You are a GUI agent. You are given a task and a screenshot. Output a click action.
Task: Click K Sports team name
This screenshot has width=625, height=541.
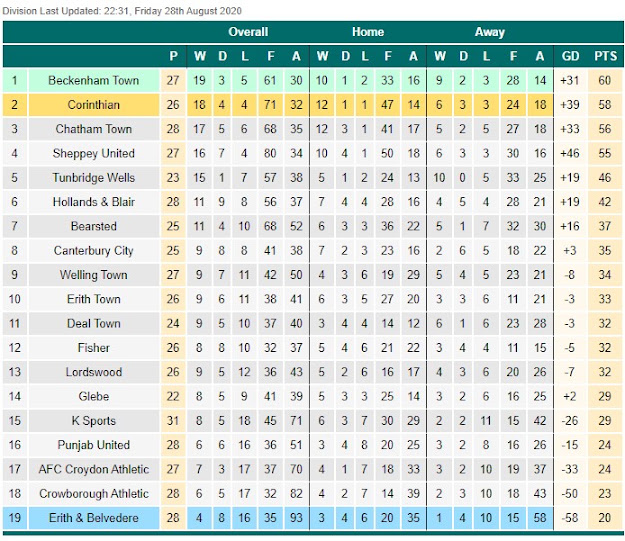pyautogui.click(x=94, y=421)
